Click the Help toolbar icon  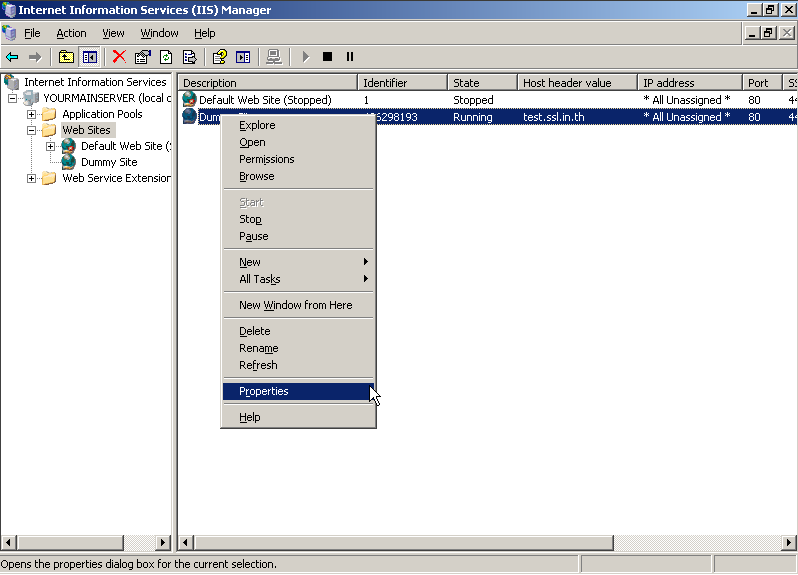219,57
